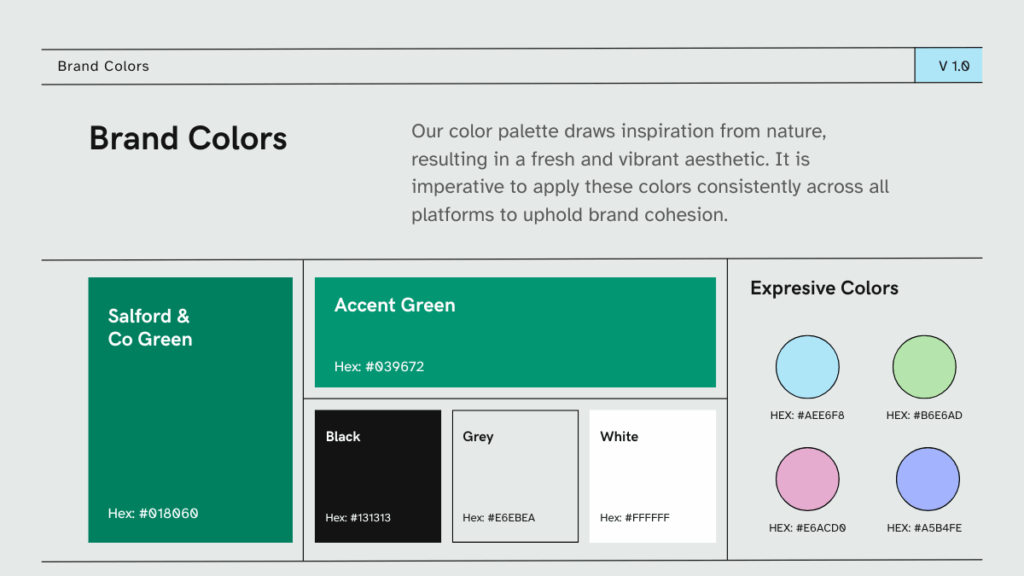Choose the periwinkle purple color circle
The width and height of the screenshot is (1024, 576).
tap(927, 479)
